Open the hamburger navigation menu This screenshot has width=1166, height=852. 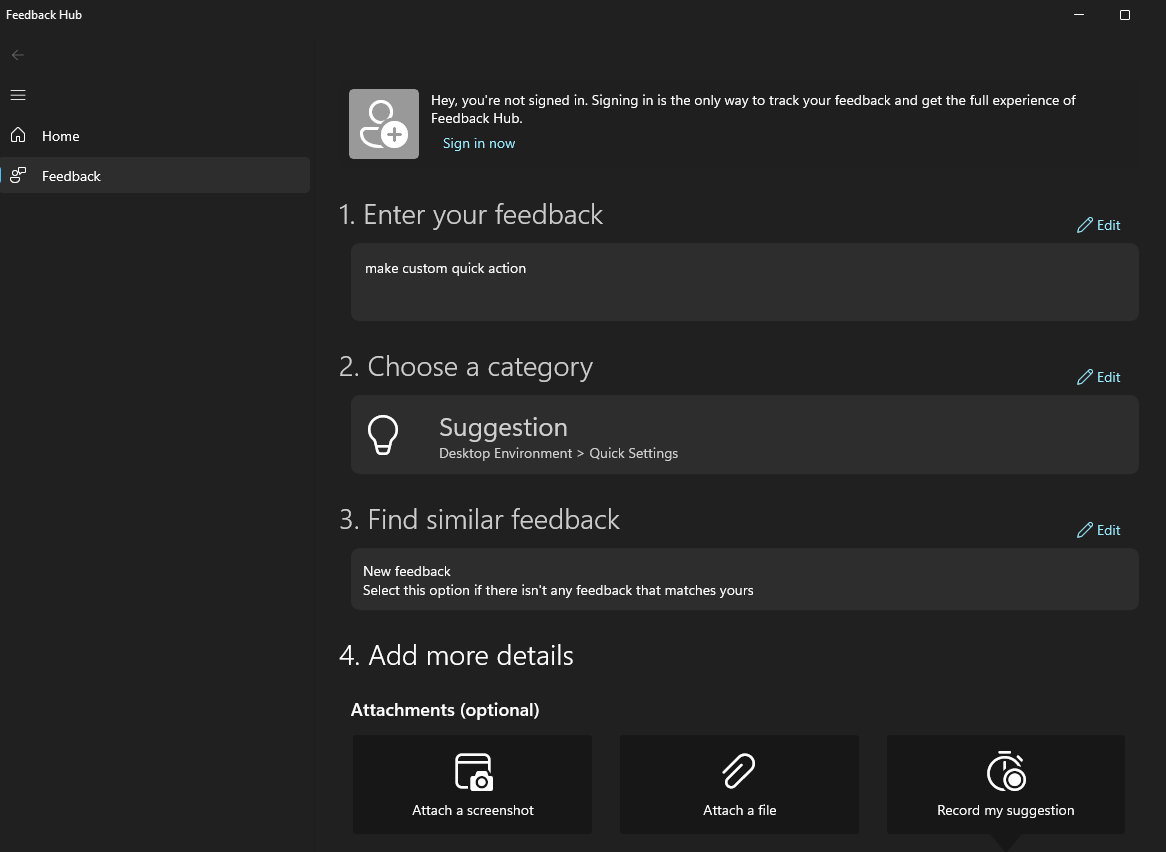point(18,95)
